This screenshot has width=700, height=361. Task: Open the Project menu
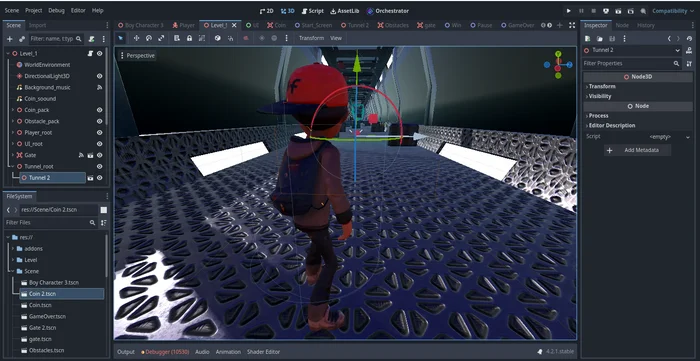(33, 10)
